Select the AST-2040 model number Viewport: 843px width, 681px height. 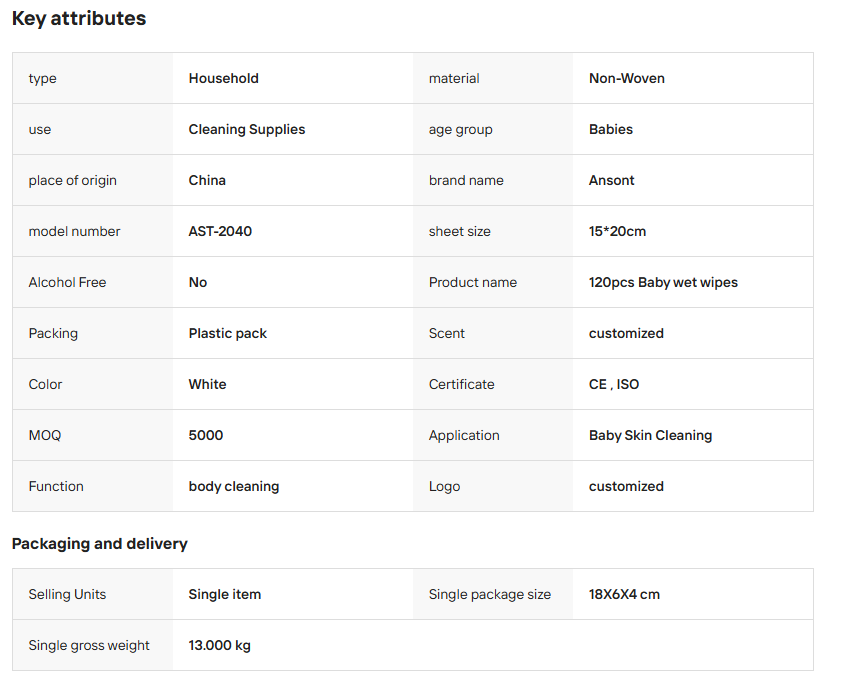pos(220,232)
